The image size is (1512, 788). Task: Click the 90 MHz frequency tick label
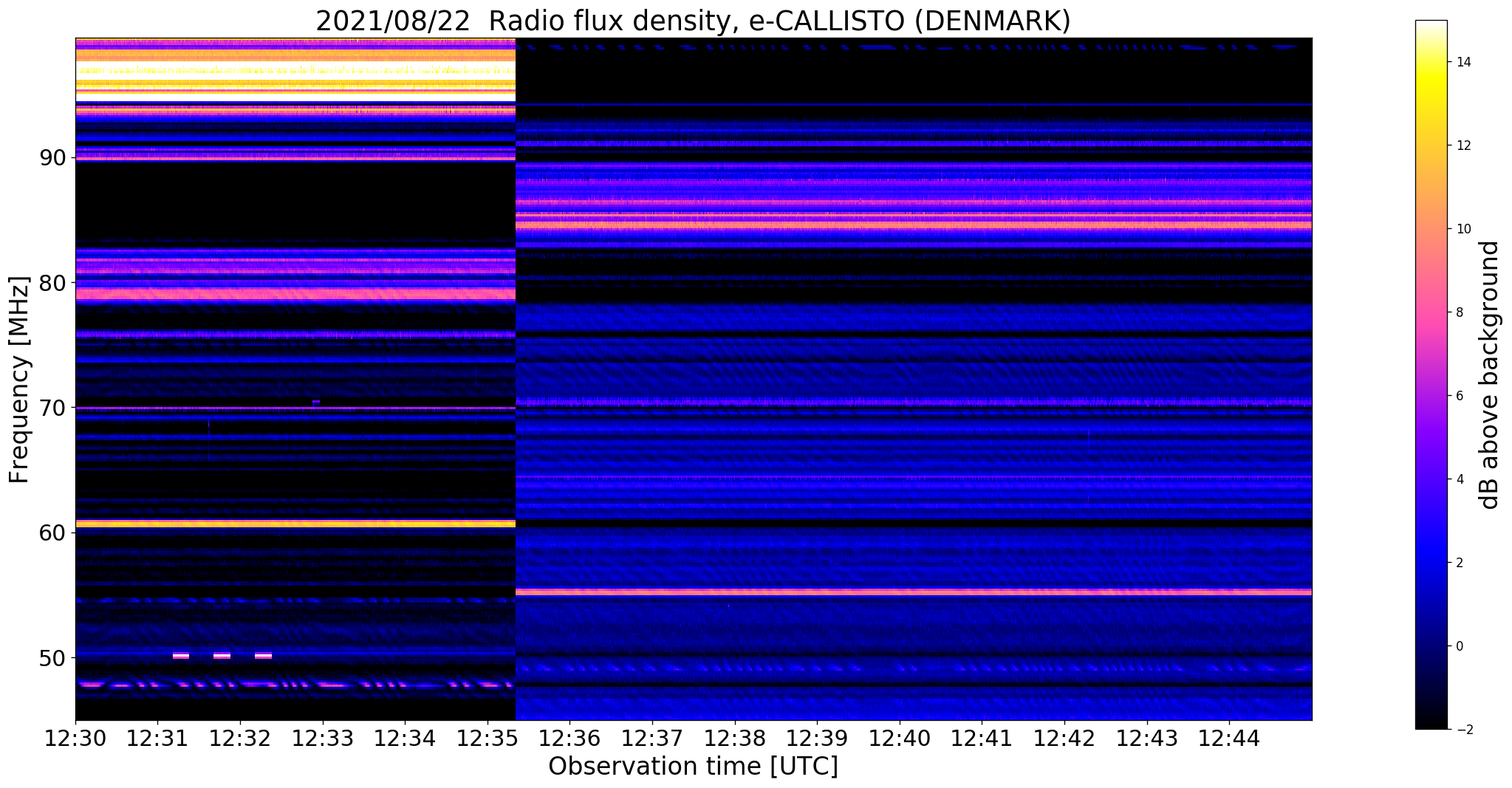53,157
